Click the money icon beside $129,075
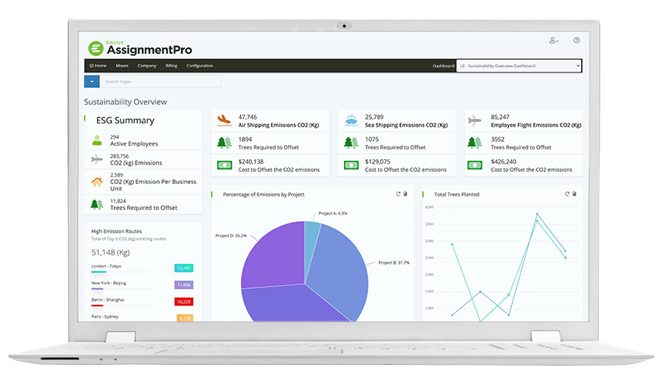 point(351,165)
